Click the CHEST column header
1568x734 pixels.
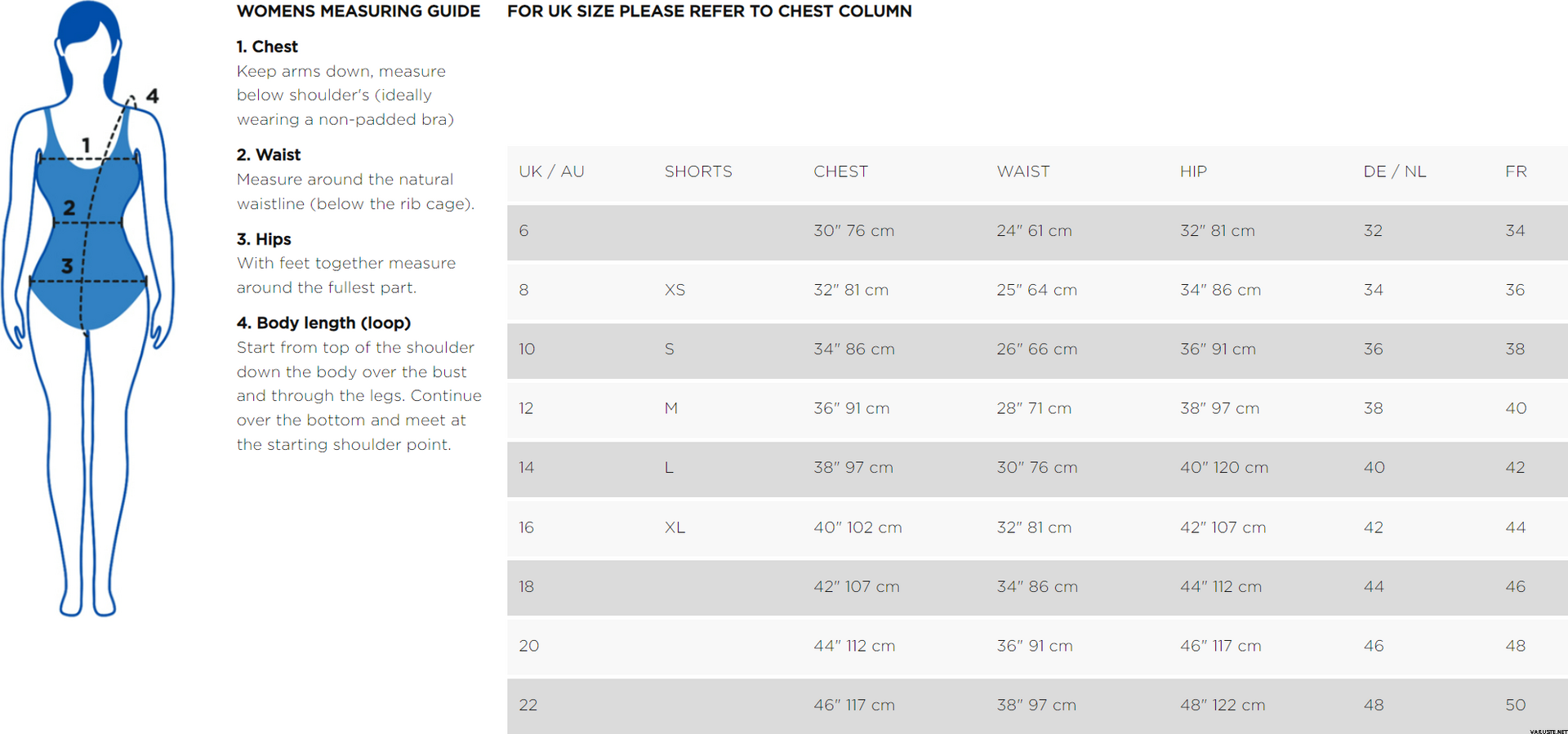click(840, 171)
